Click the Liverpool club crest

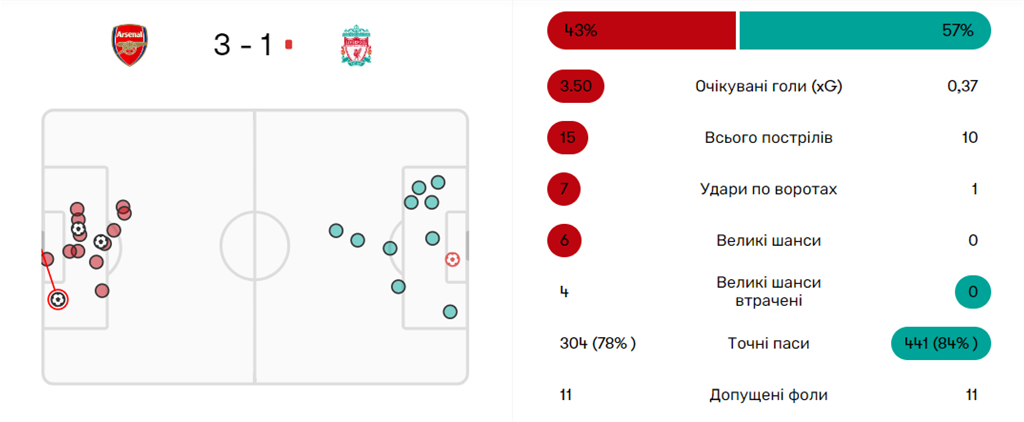pos(354,46)
